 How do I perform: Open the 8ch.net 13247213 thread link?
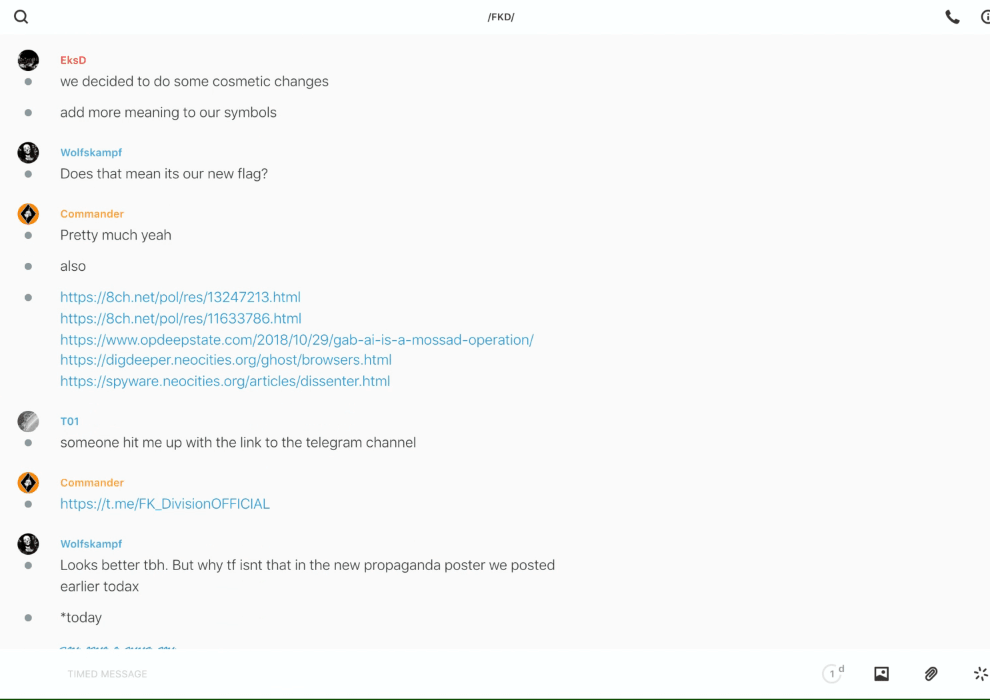point(180,297)
